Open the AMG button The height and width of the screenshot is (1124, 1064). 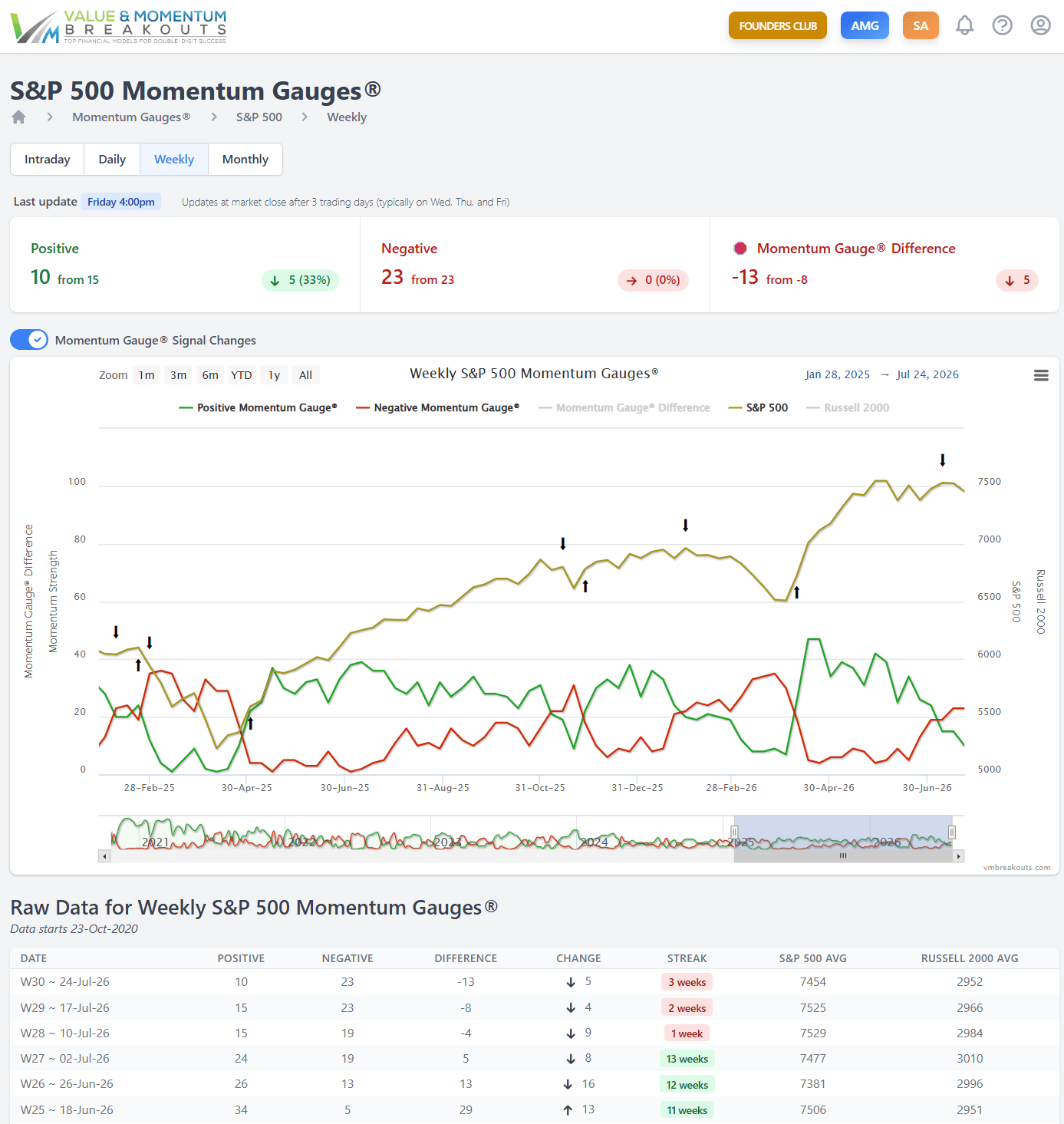(x=865, y=26)
